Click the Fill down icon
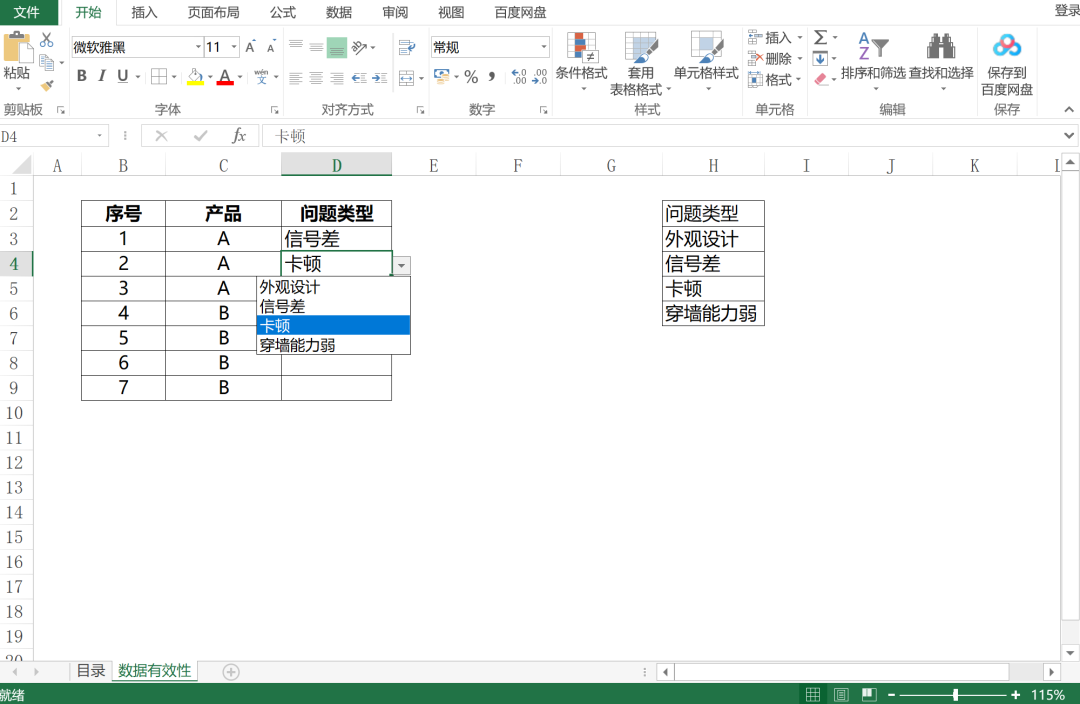The width and height of the screenshot is (1080, 704). pyautogui.click(x=820, y=59)
